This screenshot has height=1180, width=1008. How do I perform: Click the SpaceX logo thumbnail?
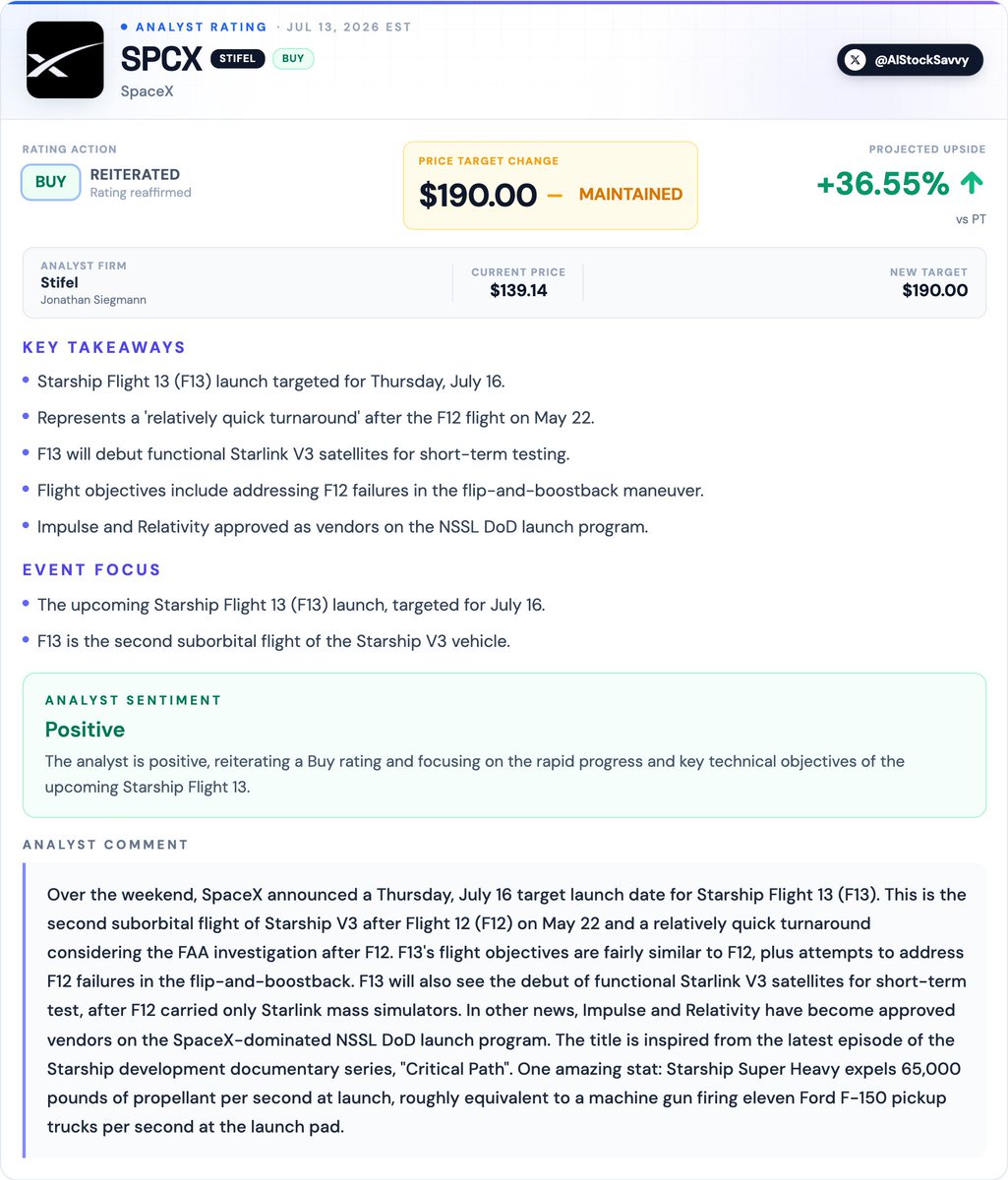coord(65,60)
